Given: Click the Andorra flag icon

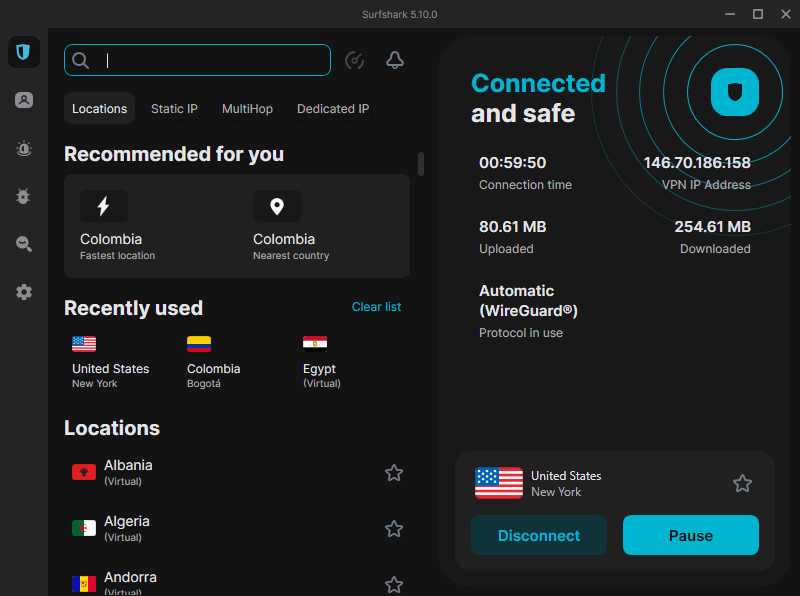Looking at the screenshot, I should click(x=84, y=584).
